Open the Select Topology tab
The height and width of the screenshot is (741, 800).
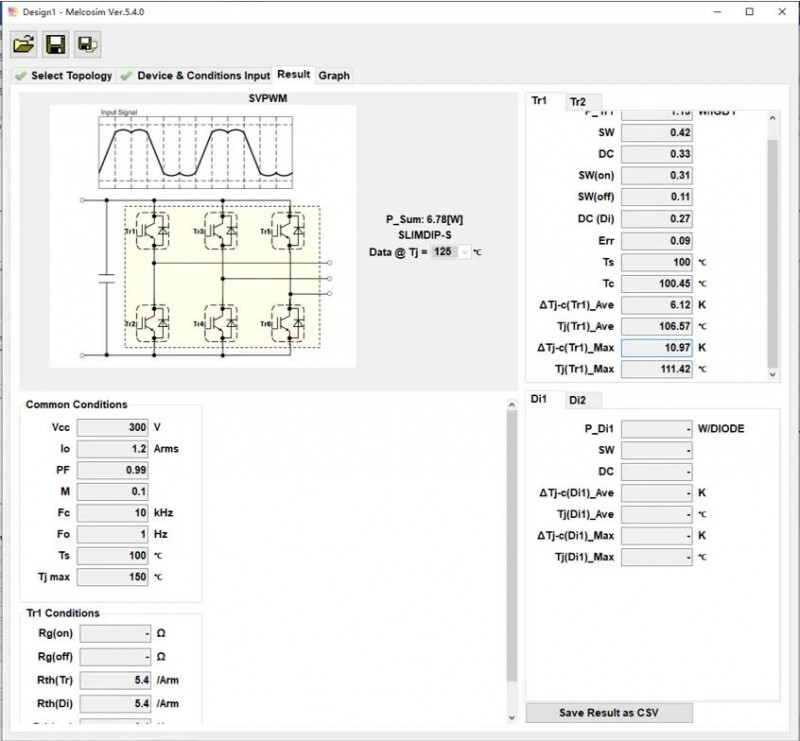[x=71, y=76]
